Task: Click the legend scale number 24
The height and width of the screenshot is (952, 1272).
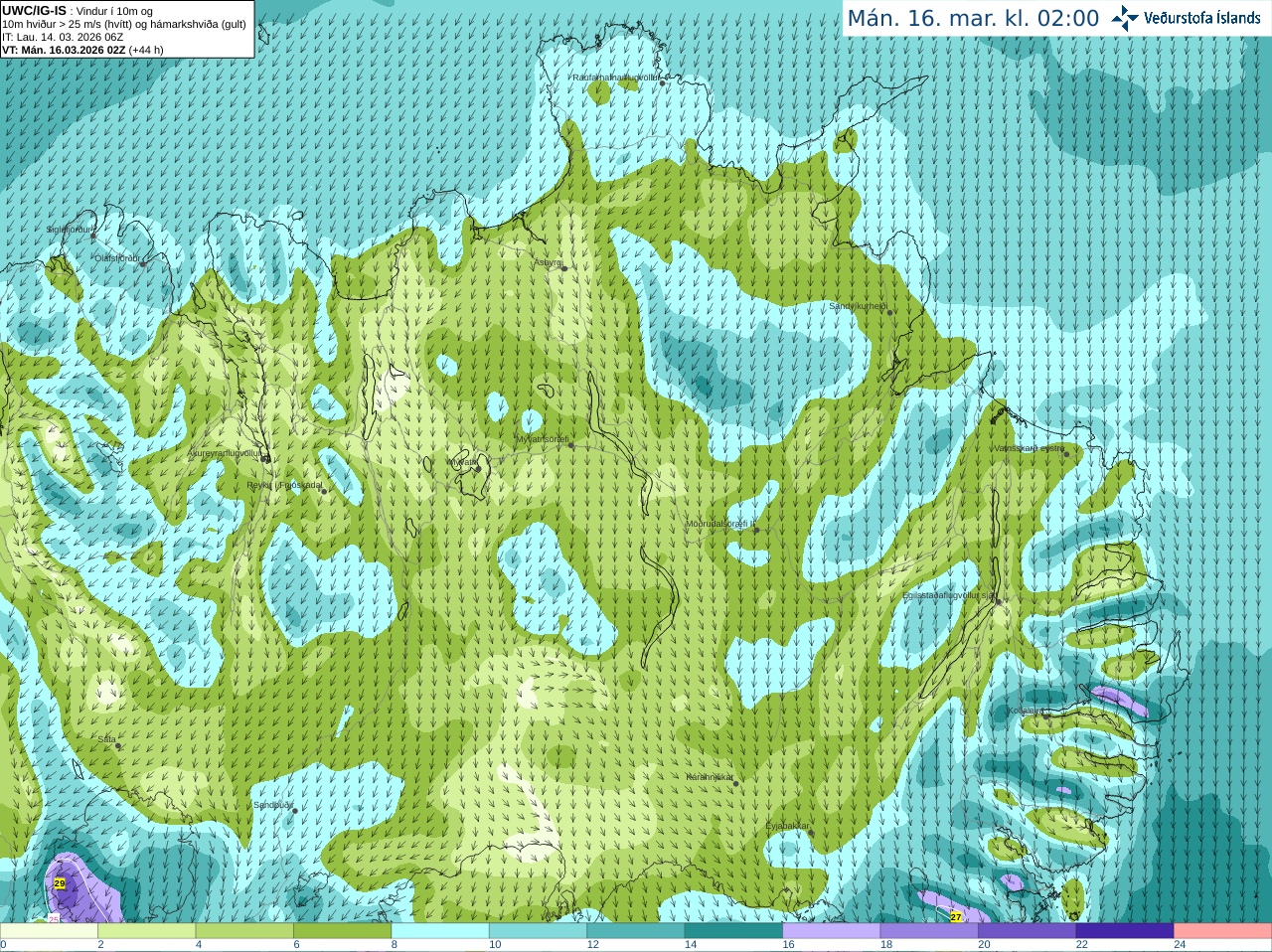Action: click(x=1180, y=945)
